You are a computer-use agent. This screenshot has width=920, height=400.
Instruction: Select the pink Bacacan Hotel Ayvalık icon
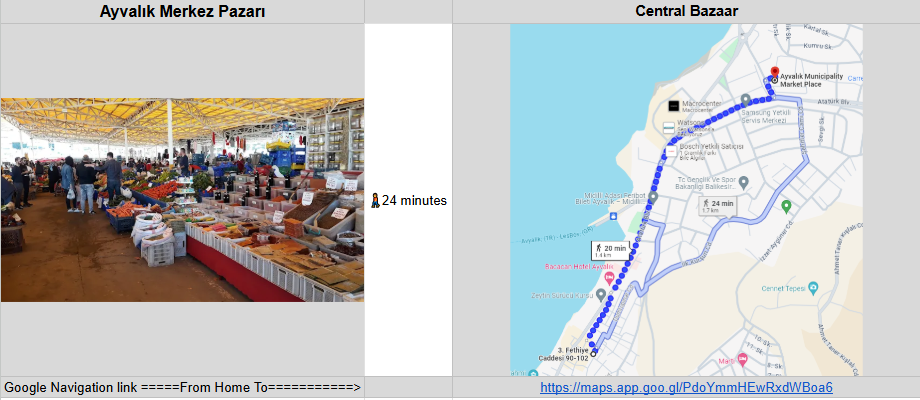pos(609,278)
